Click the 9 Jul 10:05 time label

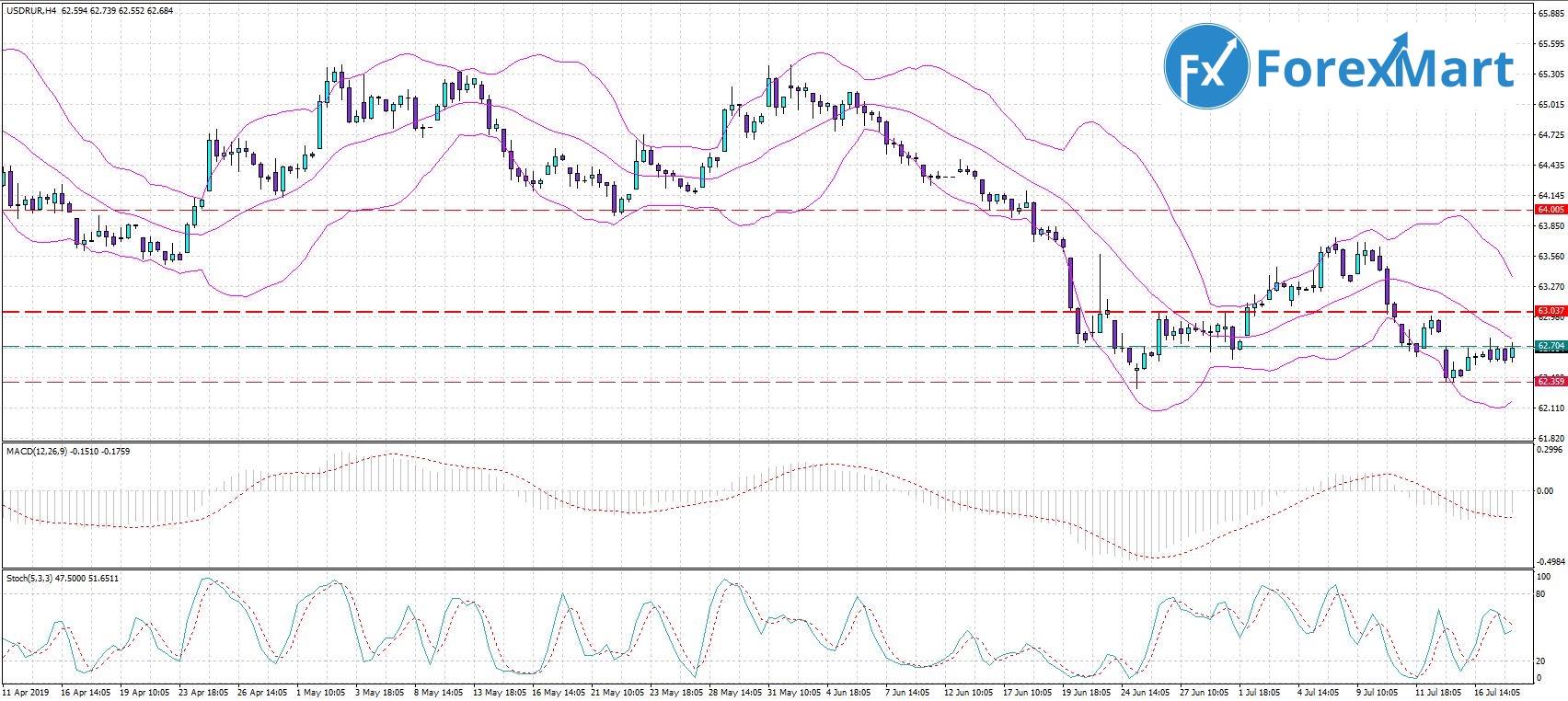click(x=1378, y=691)
